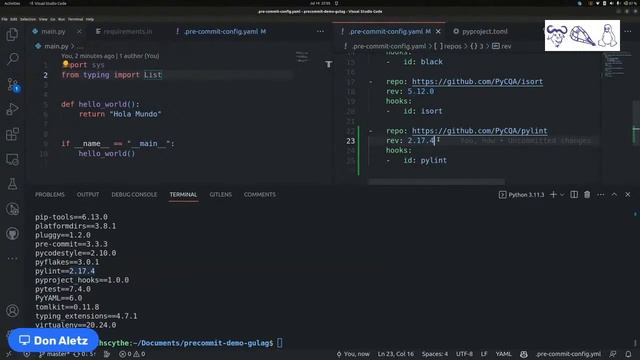
Task: Close the main.py tab
Action: [x=79, y=31]
